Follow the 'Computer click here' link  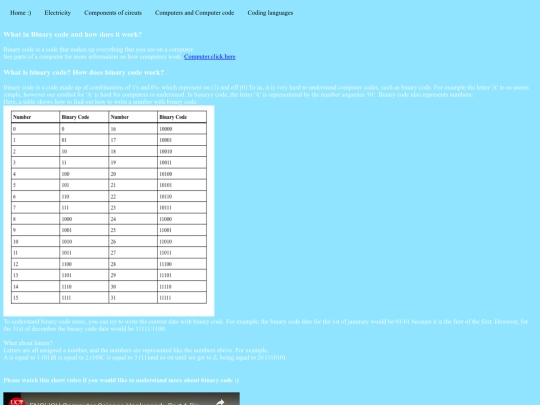point(210,56)
